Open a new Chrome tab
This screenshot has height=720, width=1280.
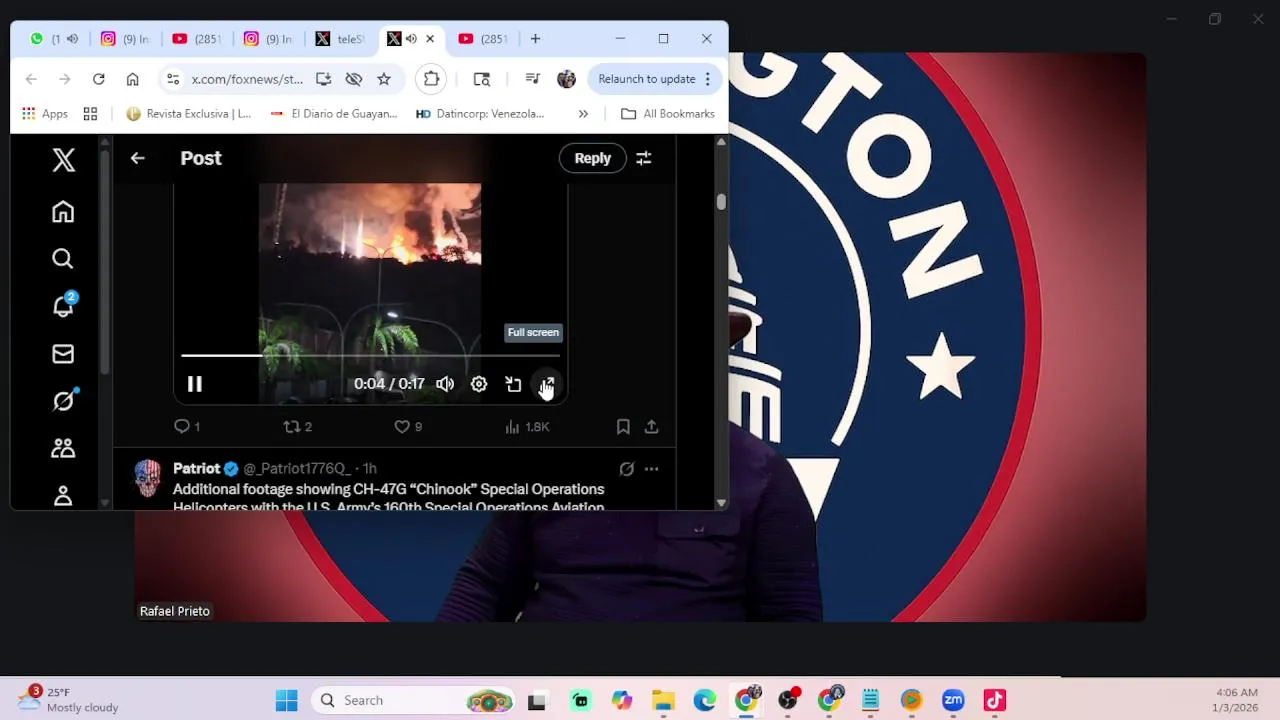(x=536, y=39)
